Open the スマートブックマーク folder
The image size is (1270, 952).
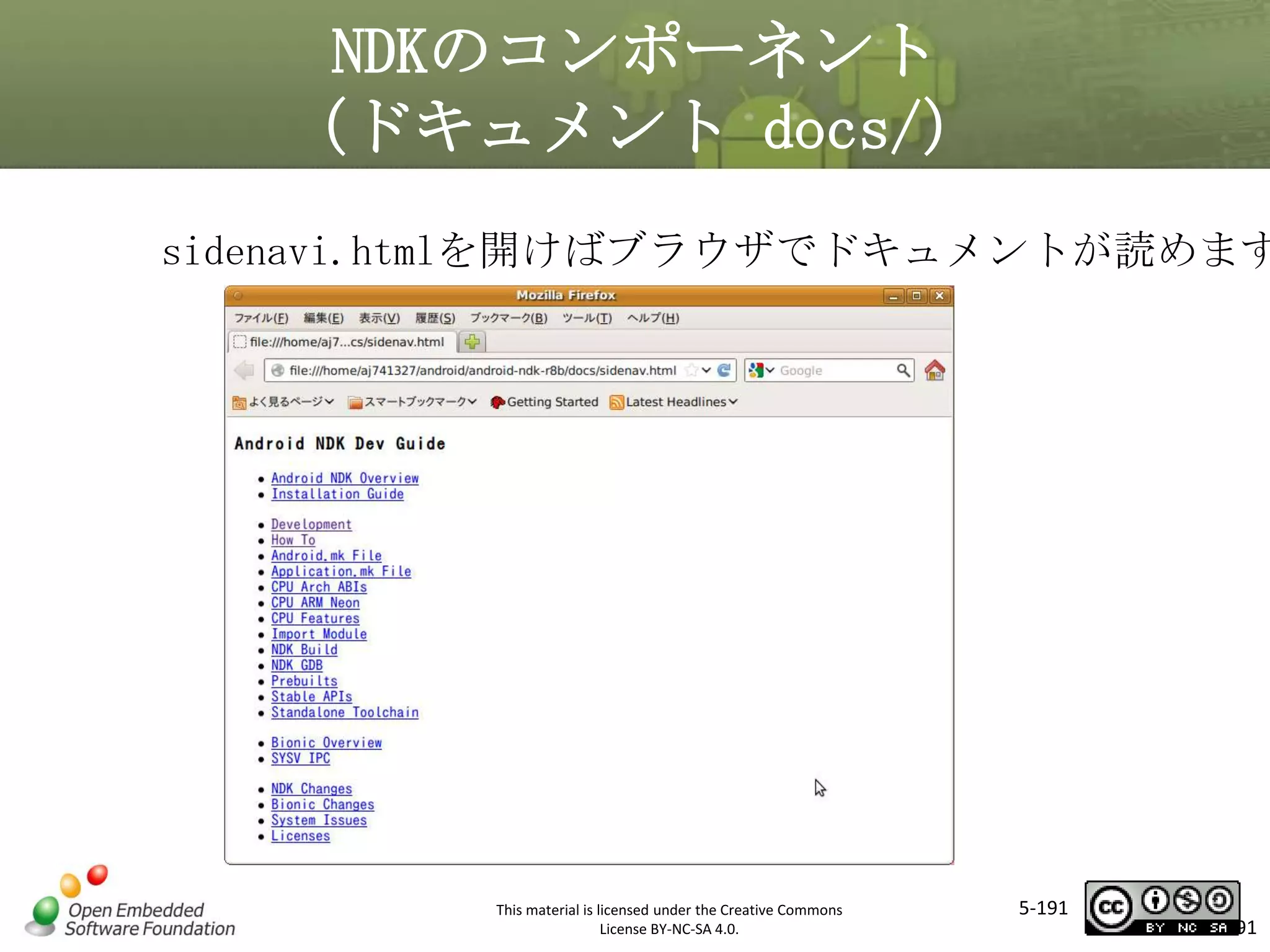point(412,402)
